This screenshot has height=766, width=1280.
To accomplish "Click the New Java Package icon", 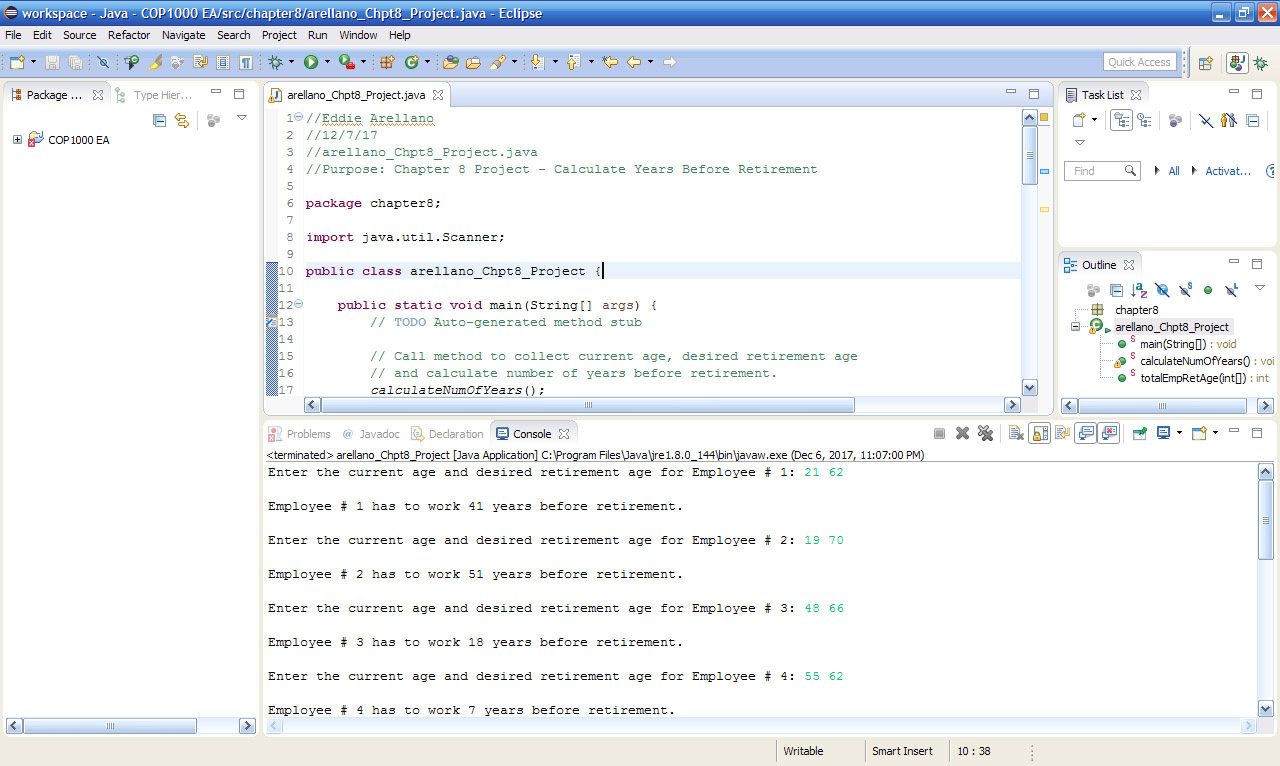I will pyautogui.click(x=388, y=62).
